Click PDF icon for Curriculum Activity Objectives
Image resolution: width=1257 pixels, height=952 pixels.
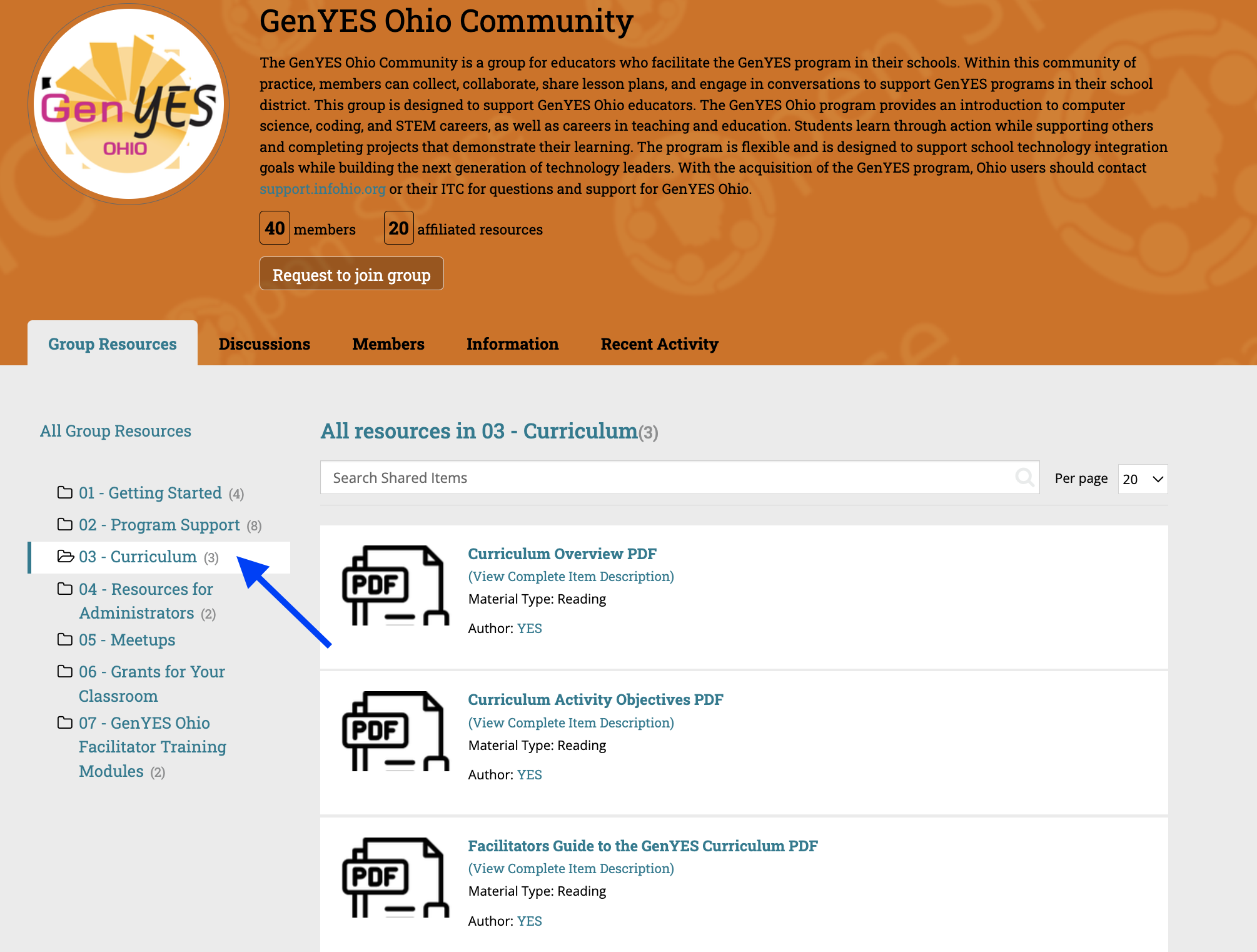396,731
